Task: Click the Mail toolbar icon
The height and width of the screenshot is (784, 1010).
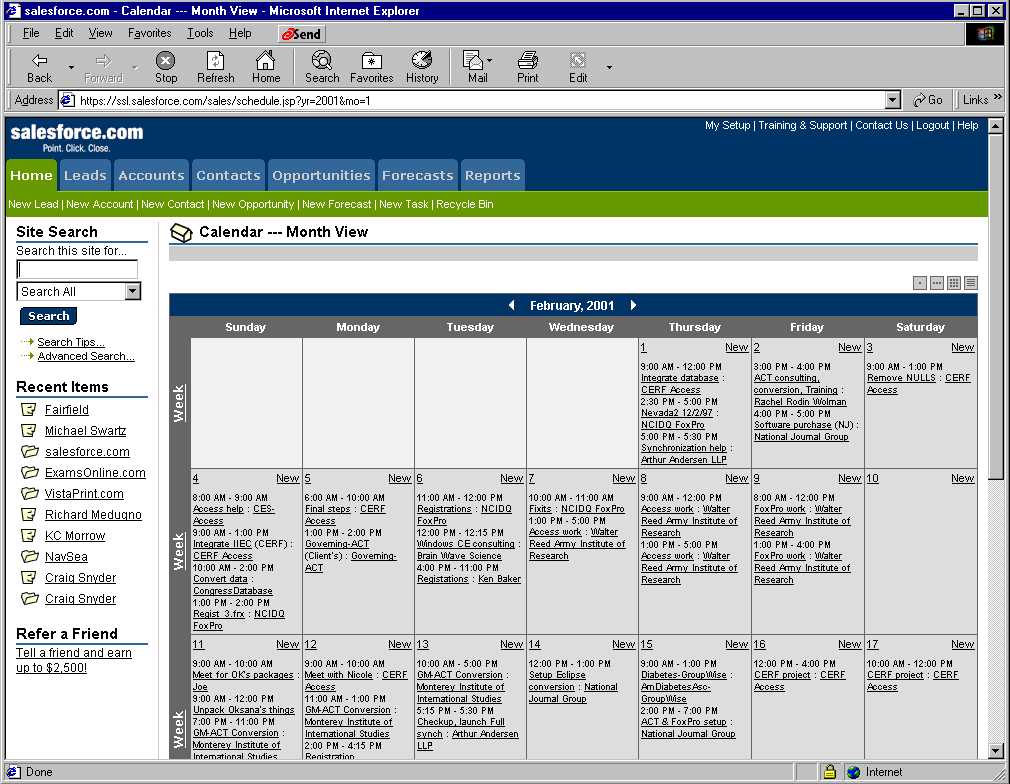Action: point(475,67)
